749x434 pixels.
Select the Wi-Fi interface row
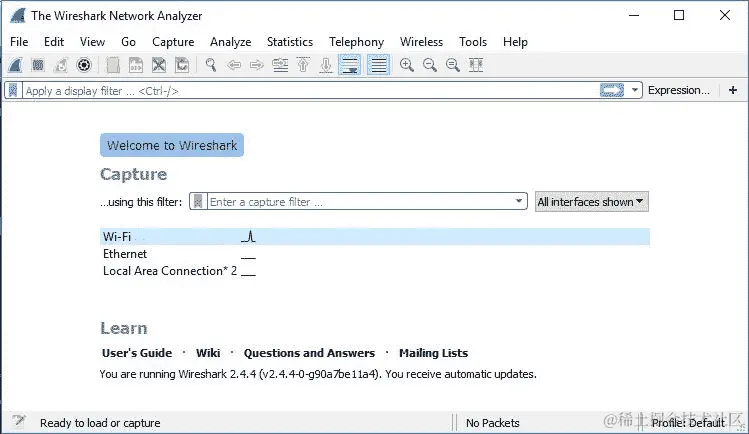pyautogui.click(x=375, y=236)
